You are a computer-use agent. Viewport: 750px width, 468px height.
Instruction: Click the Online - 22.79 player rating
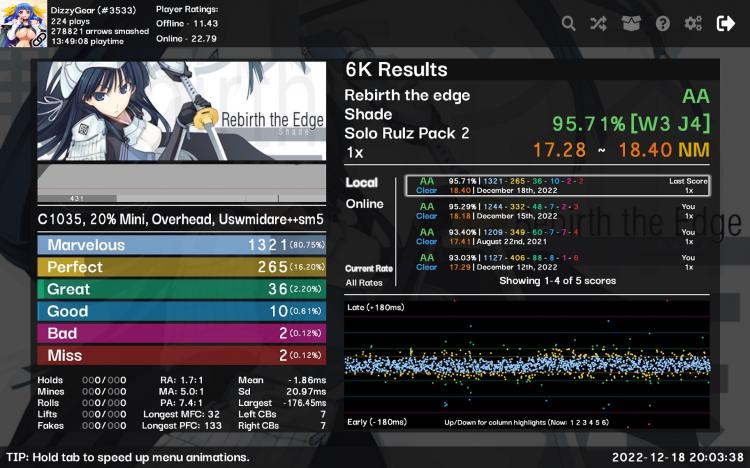click(x=187, y=39)
